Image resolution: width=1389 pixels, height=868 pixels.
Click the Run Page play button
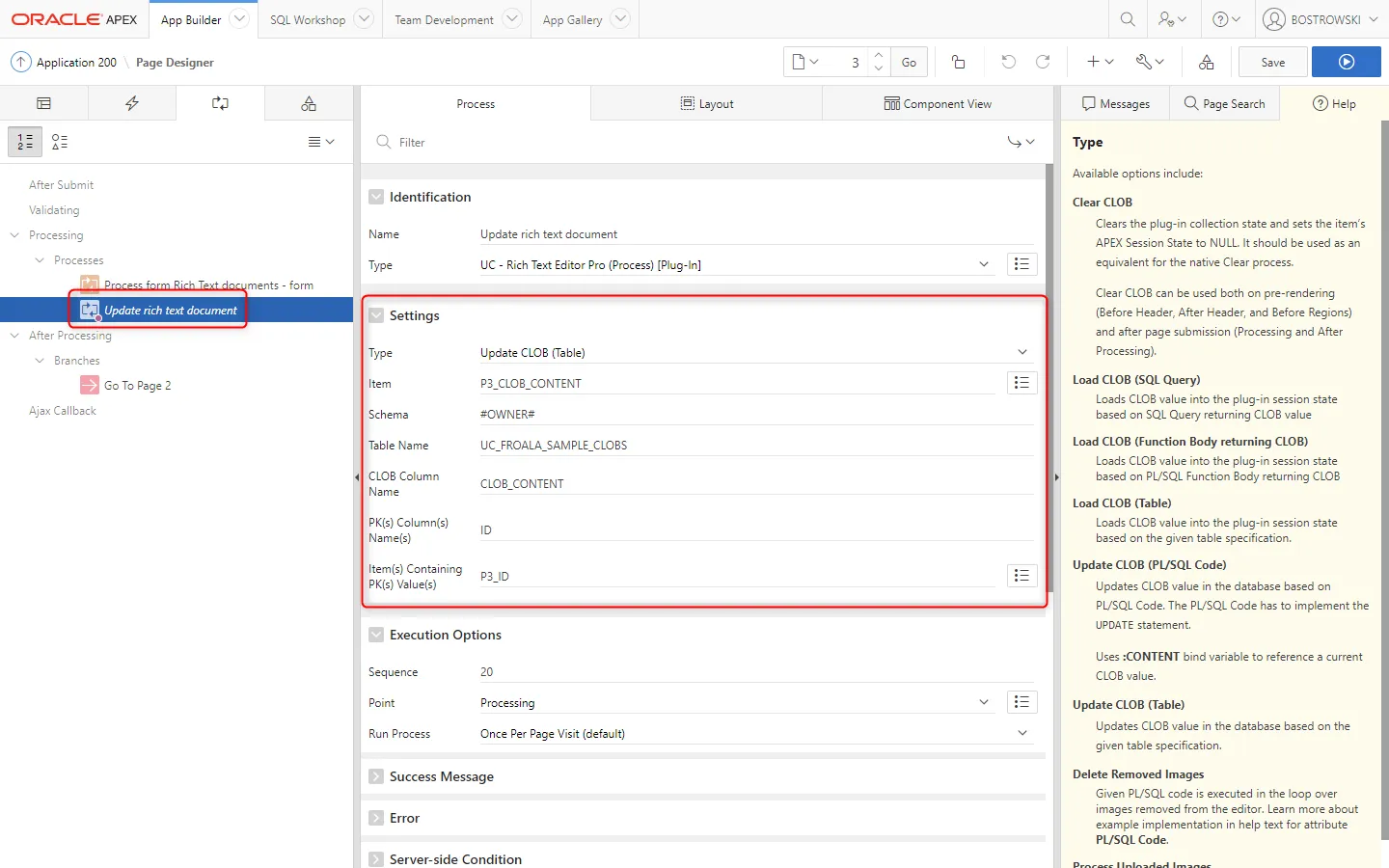pyautogui.click(x=1346, y=62)
